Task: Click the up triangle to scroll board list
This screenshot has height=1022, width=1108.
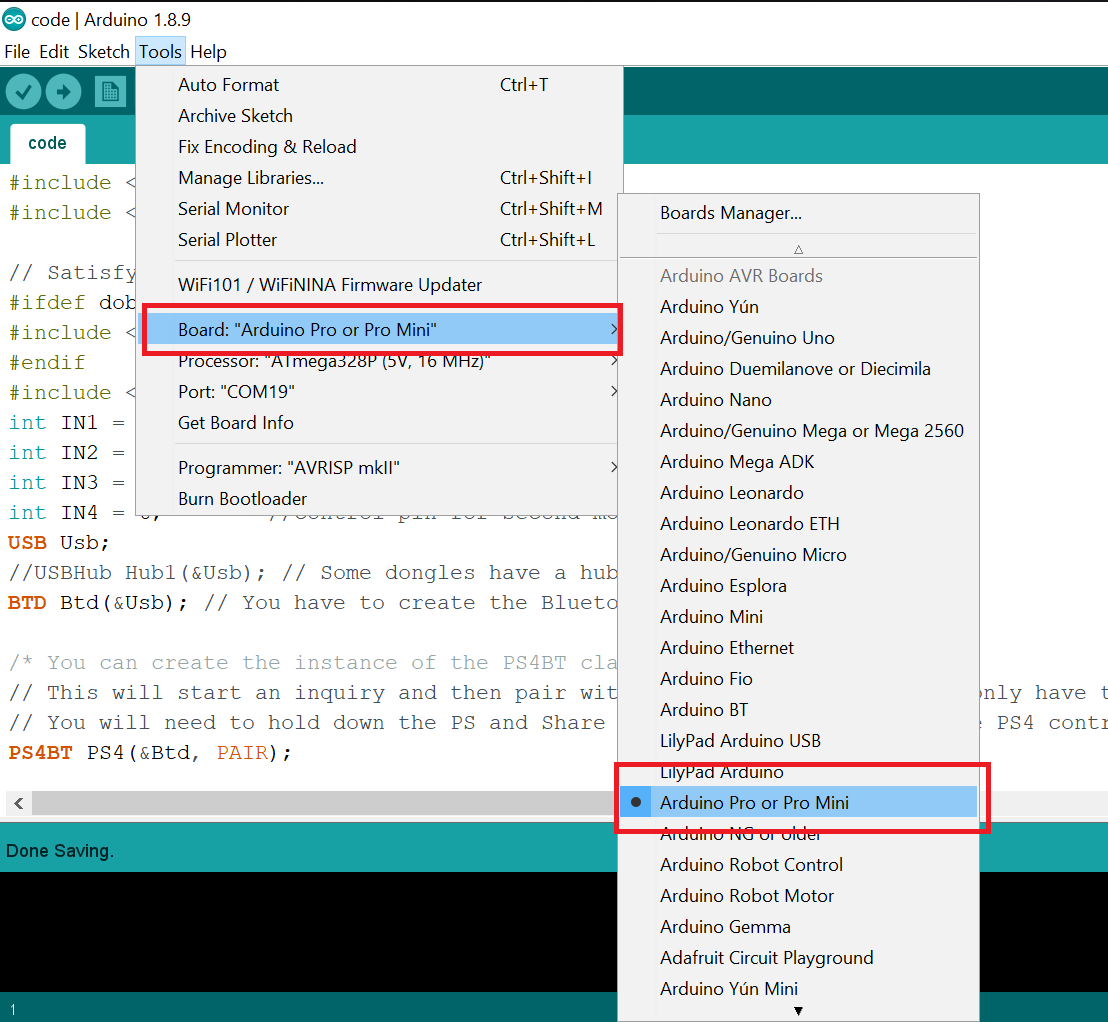Action: coord(798,249)
